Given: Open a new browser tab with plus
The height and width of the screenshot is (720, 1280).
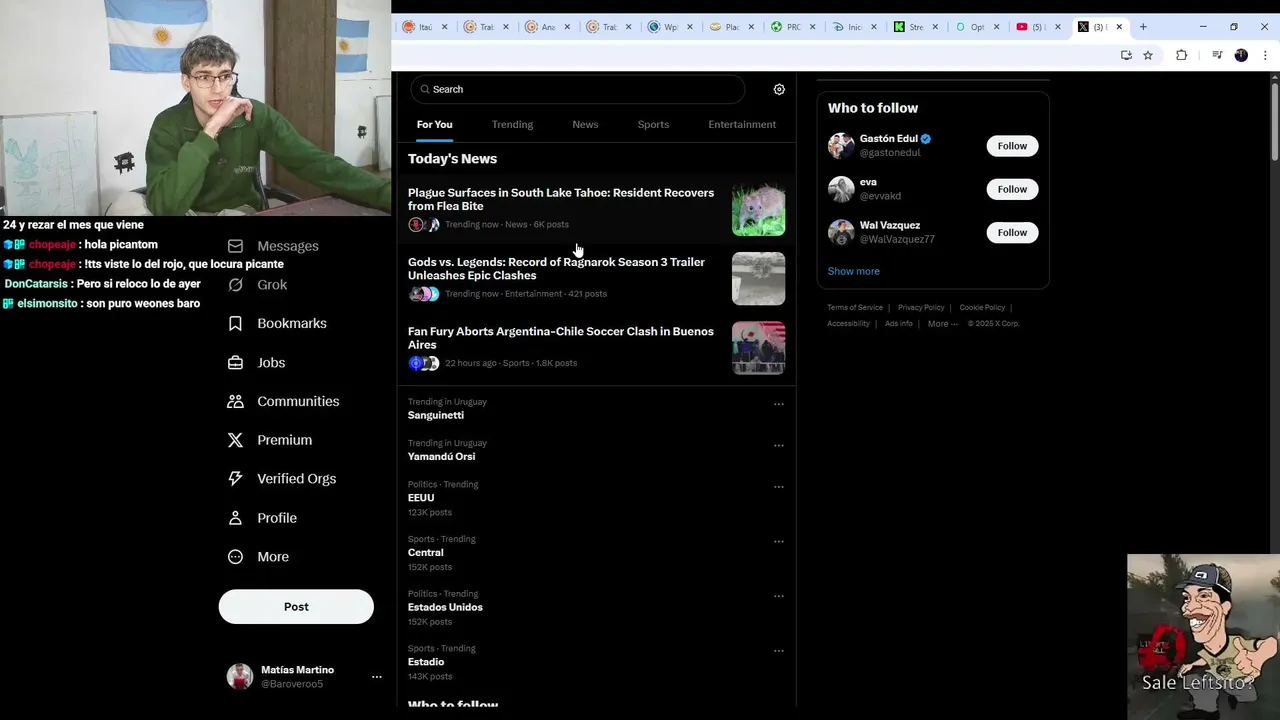Looking at the screenshot, I should tap(1143, 27).
